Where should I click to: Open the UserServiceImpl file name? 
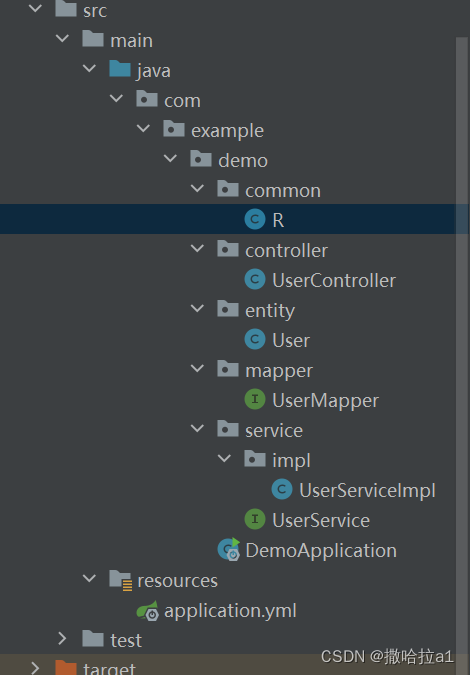[x=368, y=491]
